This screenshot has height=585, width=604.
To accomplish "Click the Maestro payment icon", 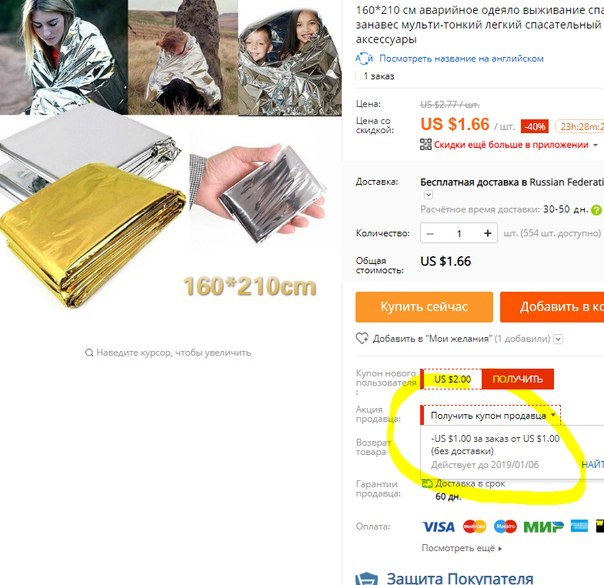I will point(505,526).
